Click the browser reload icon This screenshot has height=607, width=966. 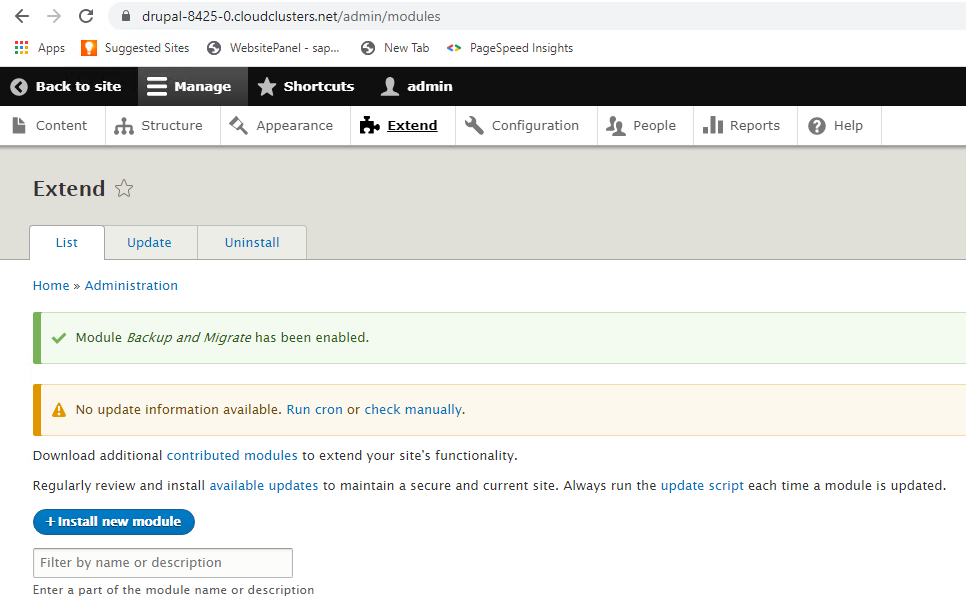pyautogui.click(x=86, y=16)
